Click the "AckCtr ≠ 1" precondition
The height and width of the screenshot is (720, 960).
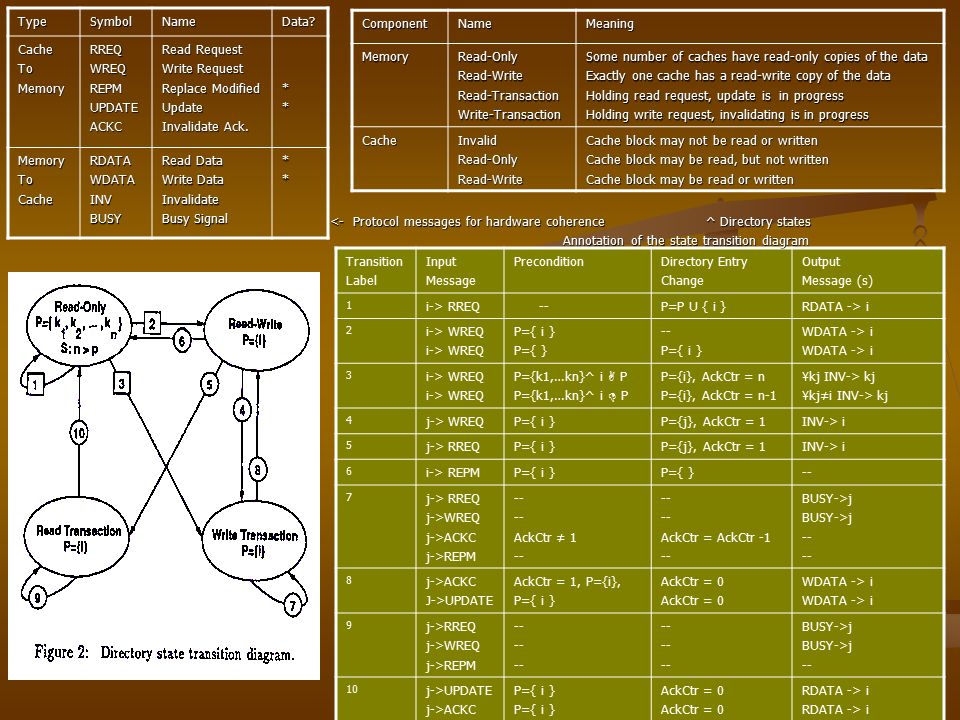[x=545, y=538]
